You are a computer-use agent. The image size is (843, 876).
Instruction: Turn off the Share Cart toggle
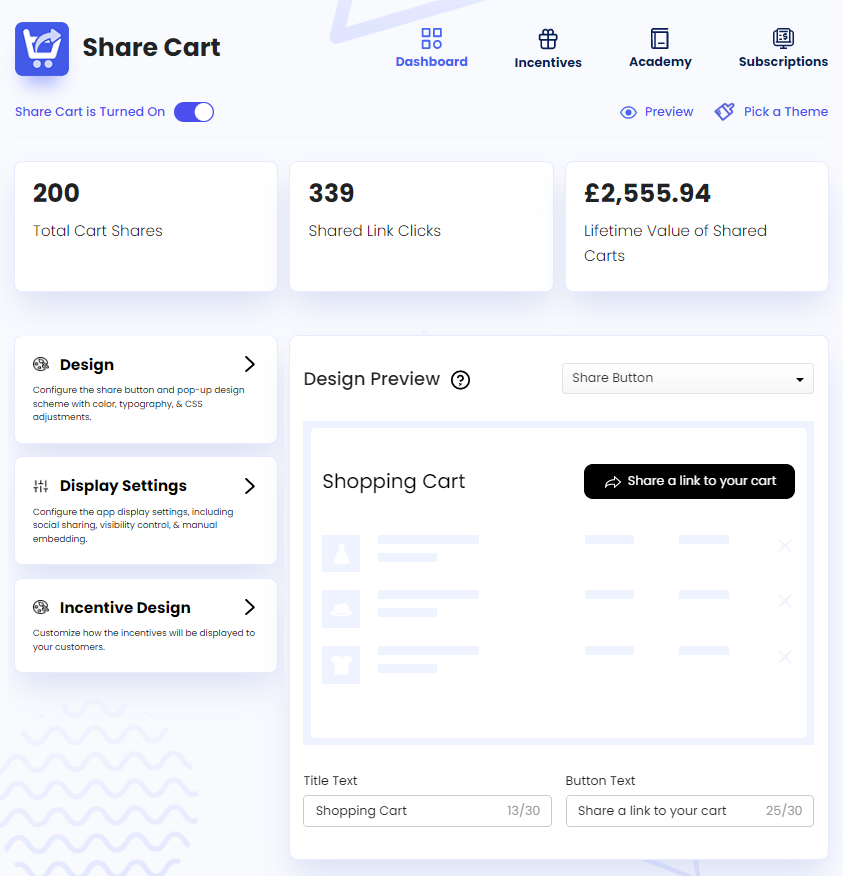point(194,111)
